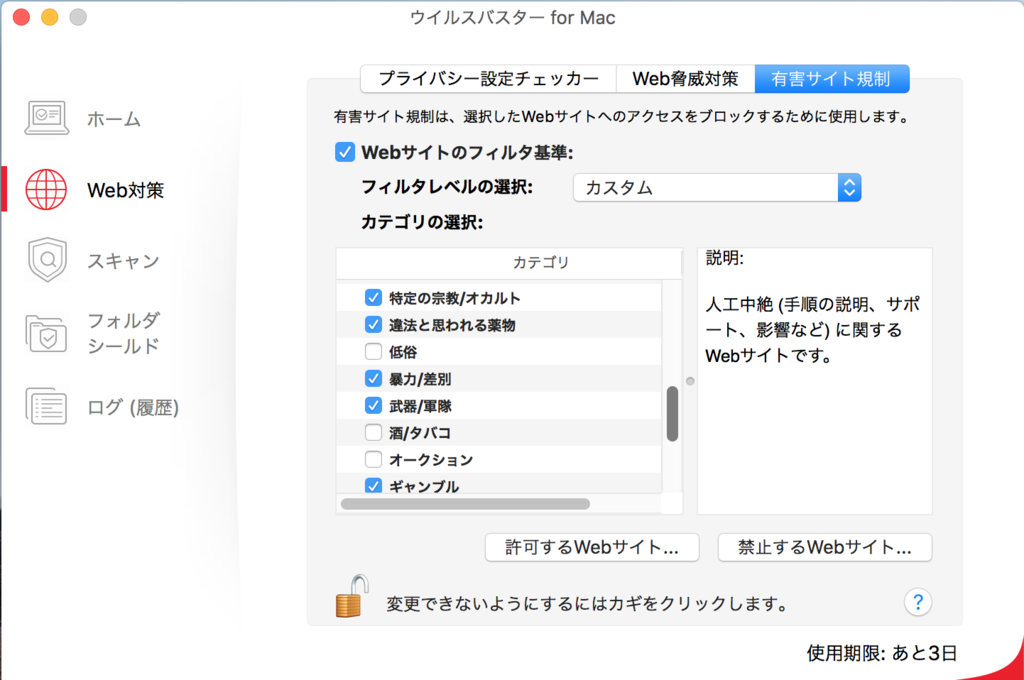Click the split divider handle beside category list
The height and width of the screenshot is (680, 1024).
click(x=690, y=381)
